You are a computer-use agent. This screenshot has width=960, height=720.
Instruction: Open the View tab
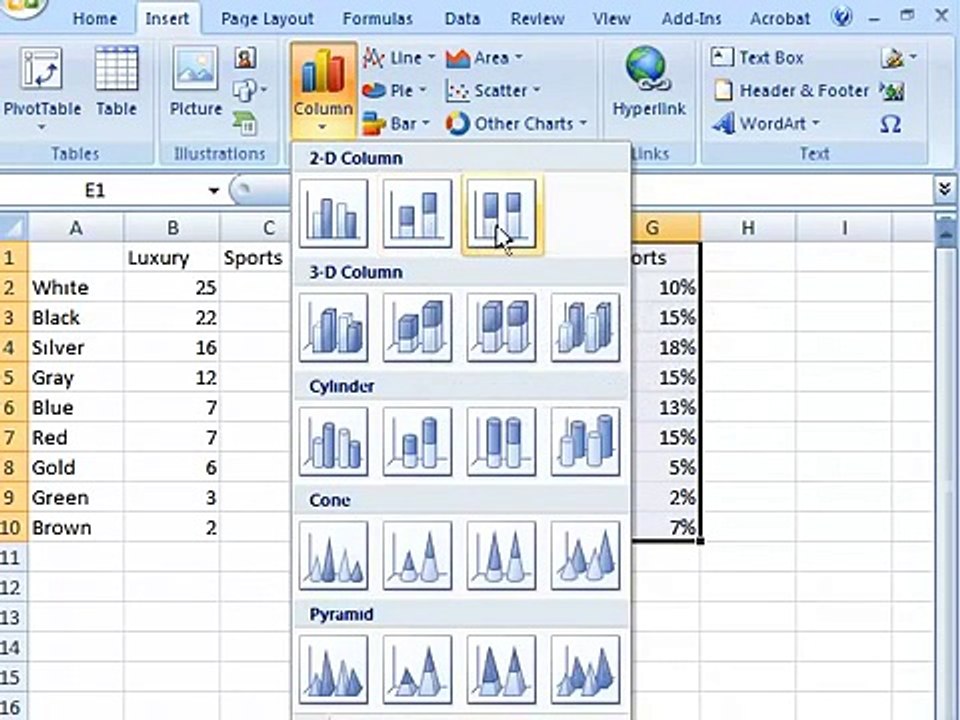[x=612, y=18]
